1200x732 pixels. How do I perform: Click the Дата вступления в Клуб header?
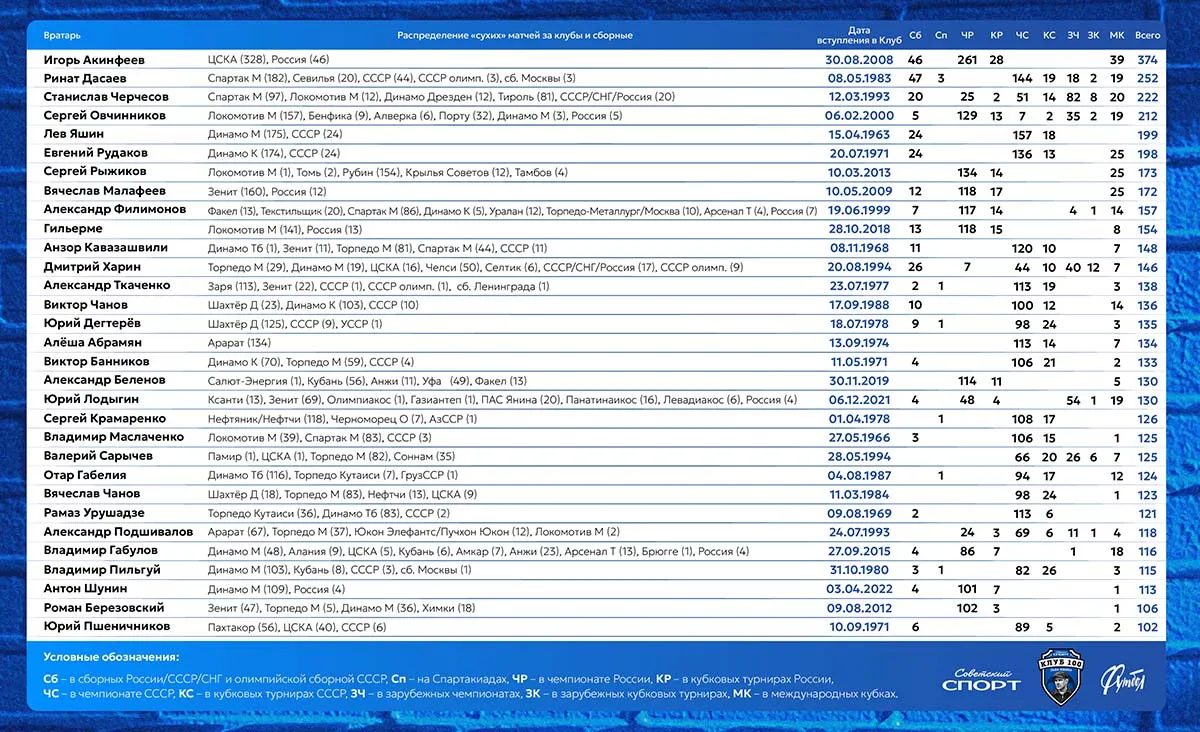tap(859, 36)
